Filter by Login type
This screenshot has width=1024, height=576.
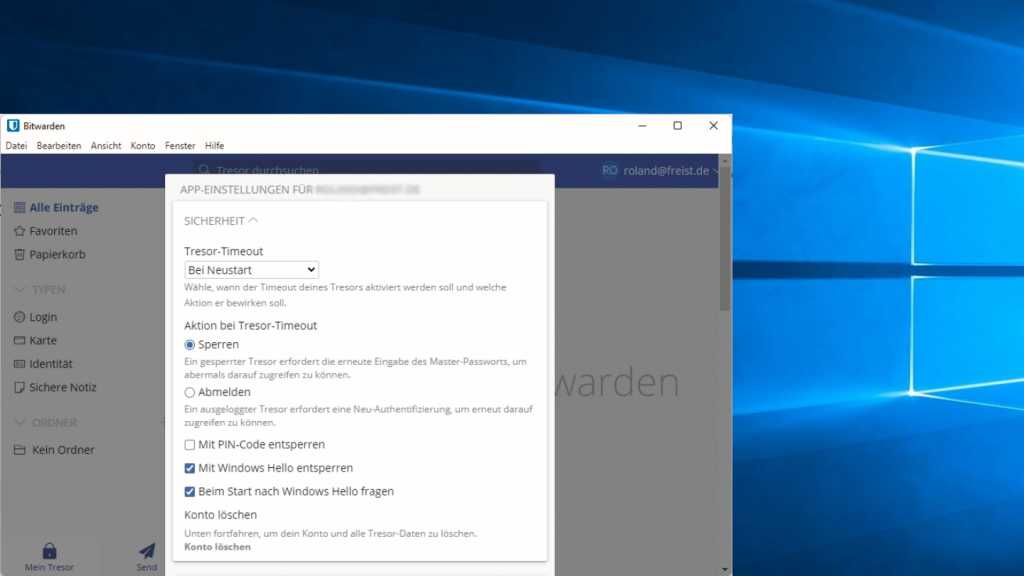(x=43, y=317)
